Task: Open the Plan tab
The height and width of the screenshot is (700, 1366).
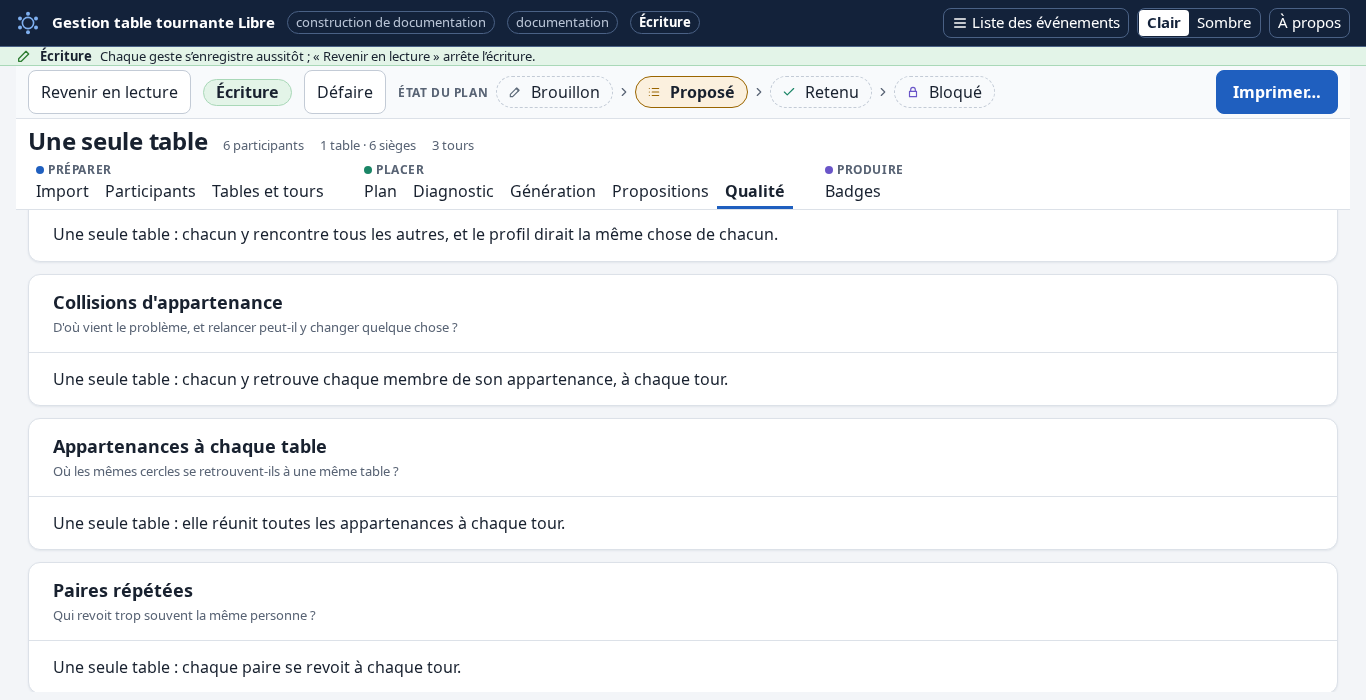Action: tap(380, 191)
